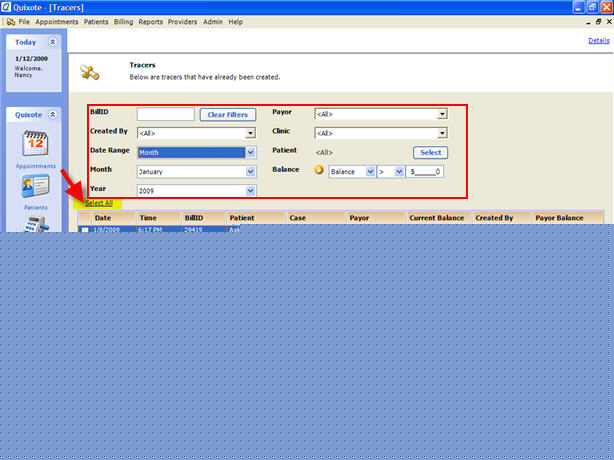The width and height of the screenshot is (614, 460).
Task: Sort by the Time column header
Action: 159,218
